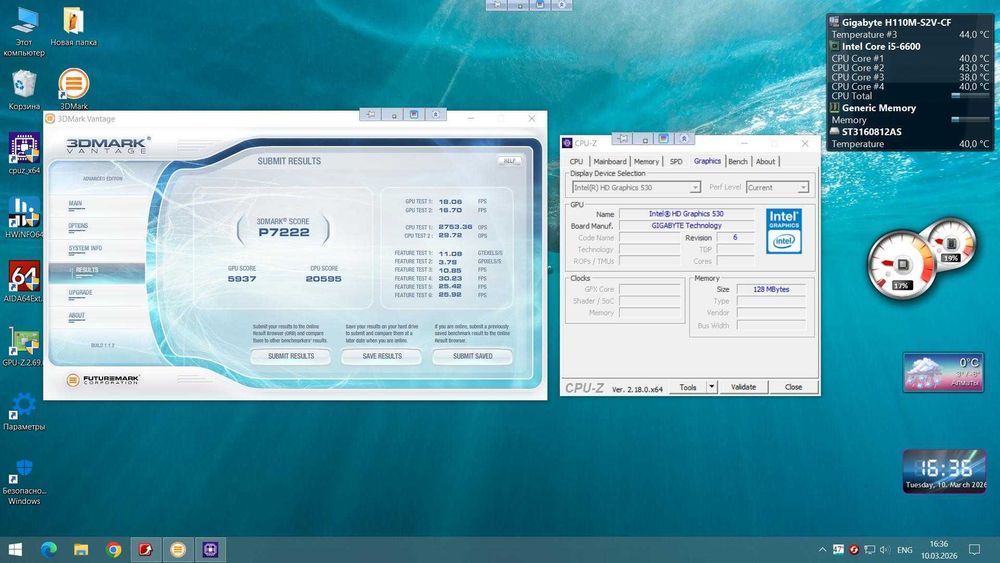Switch to the 3DMark taskbar button

click(x=178, y=550)
